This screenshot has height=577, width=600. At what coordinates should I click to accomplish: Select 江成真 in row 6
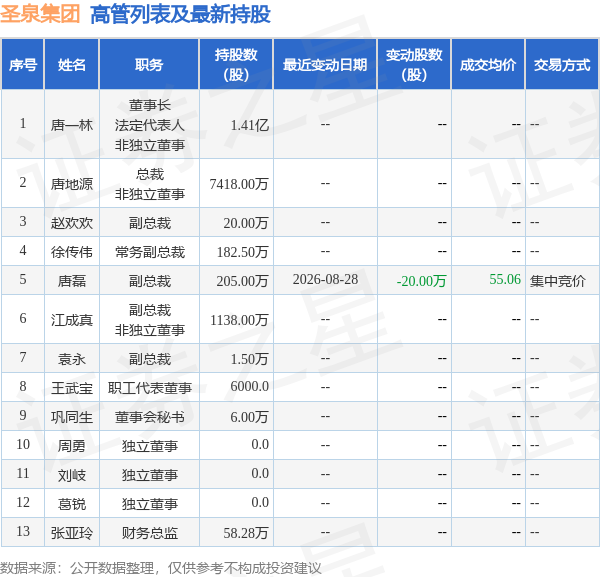(72, 320)
